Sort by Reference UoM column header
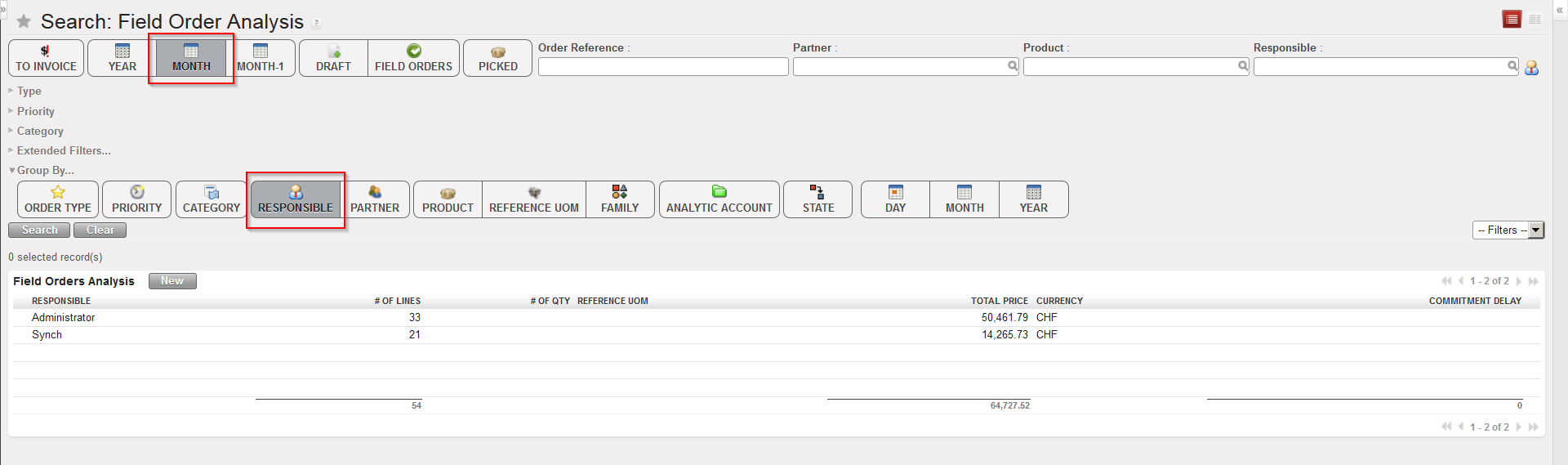 [x=612, y=301]
